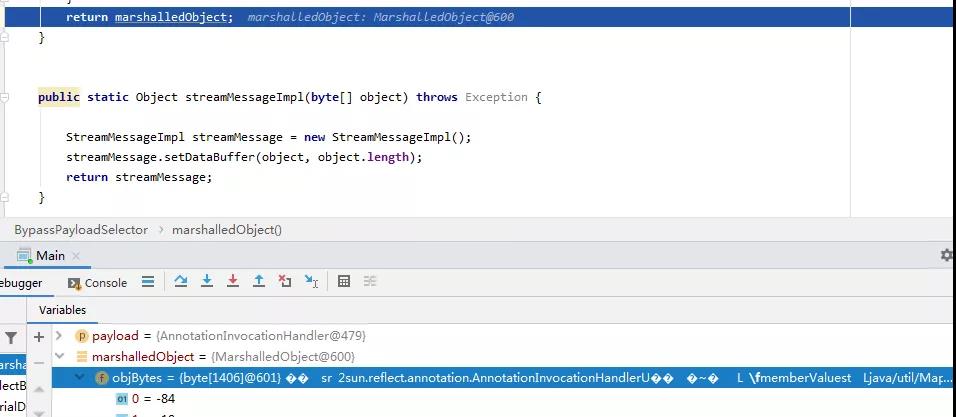Switch to the Console tab
The width and height of the screenshot is (956, 417).
click(98, 283)
